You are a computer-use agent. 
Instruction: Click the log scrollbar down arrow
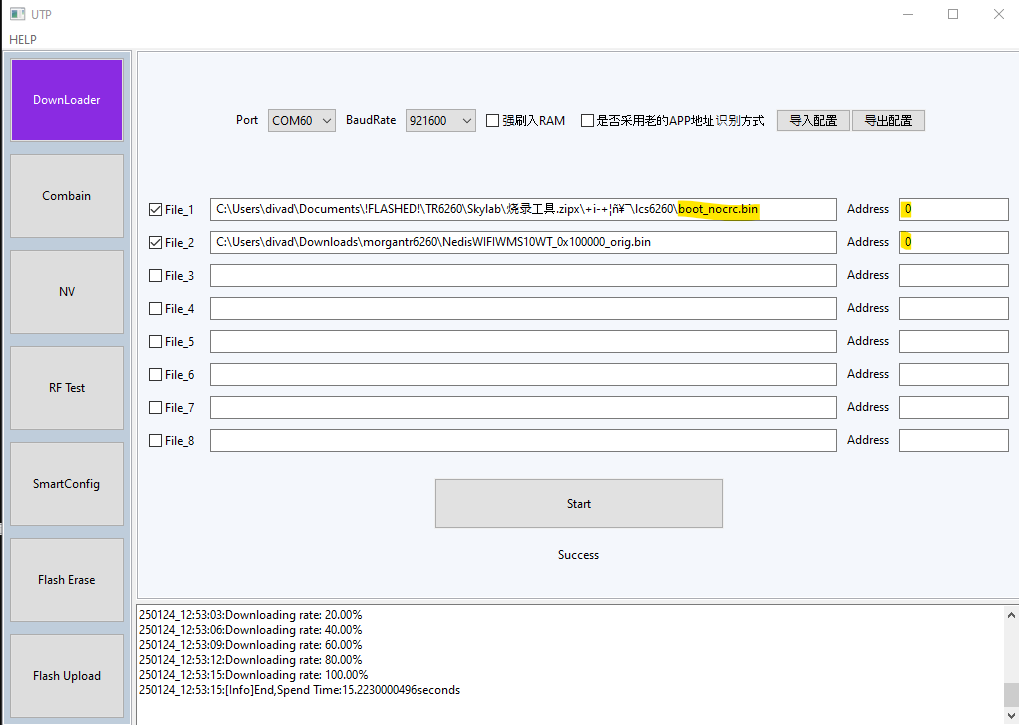point(1011,716)
